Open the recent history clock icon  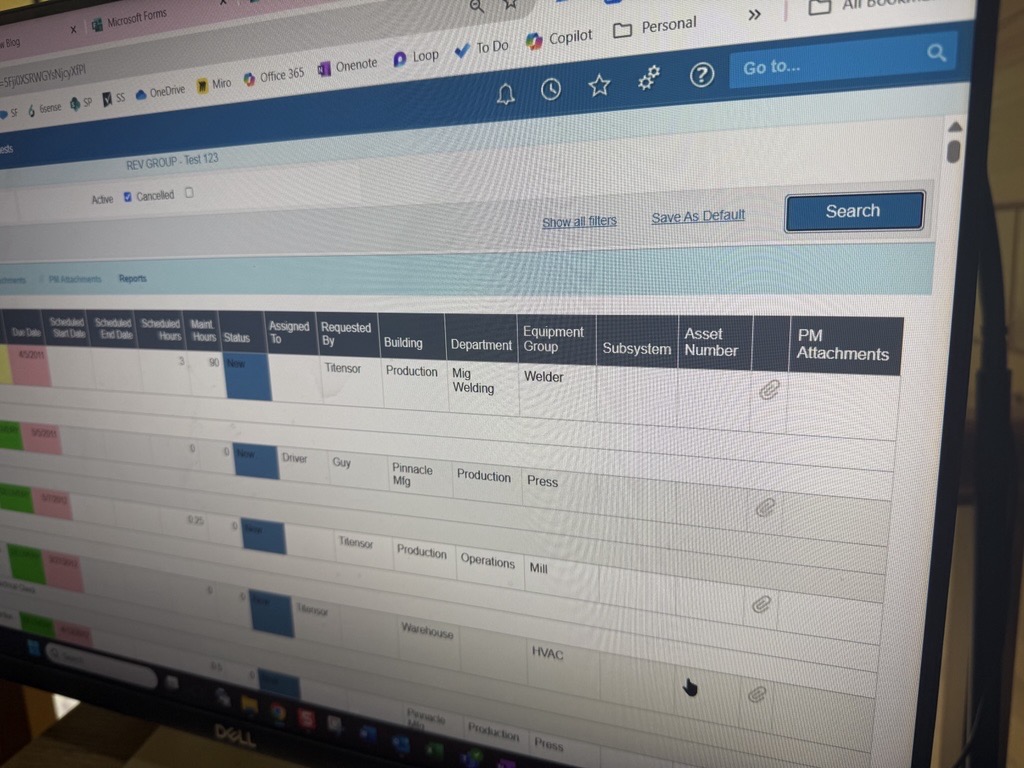551,89
